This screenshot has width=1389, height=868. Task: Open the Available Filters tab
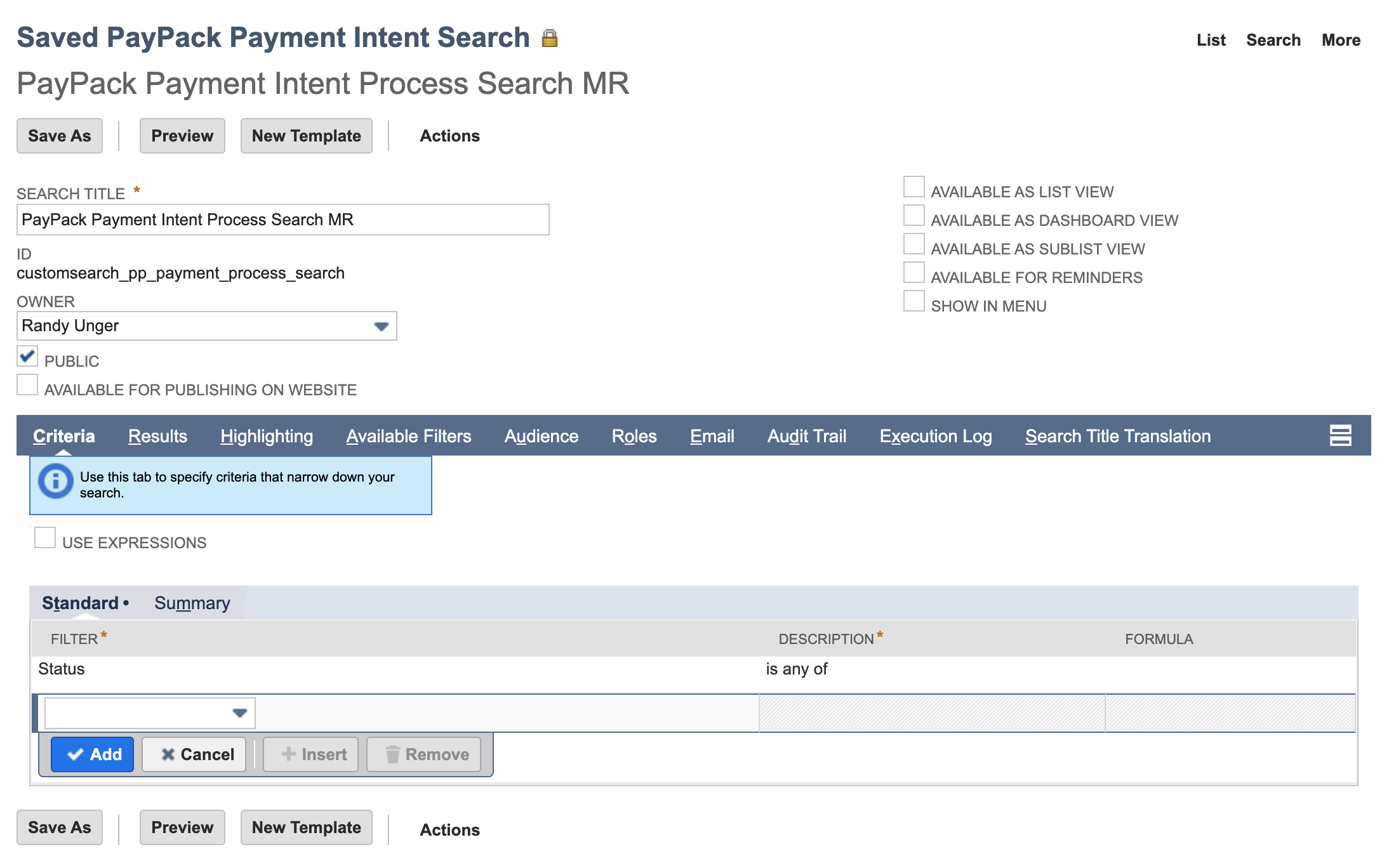[x=409, y=436]
